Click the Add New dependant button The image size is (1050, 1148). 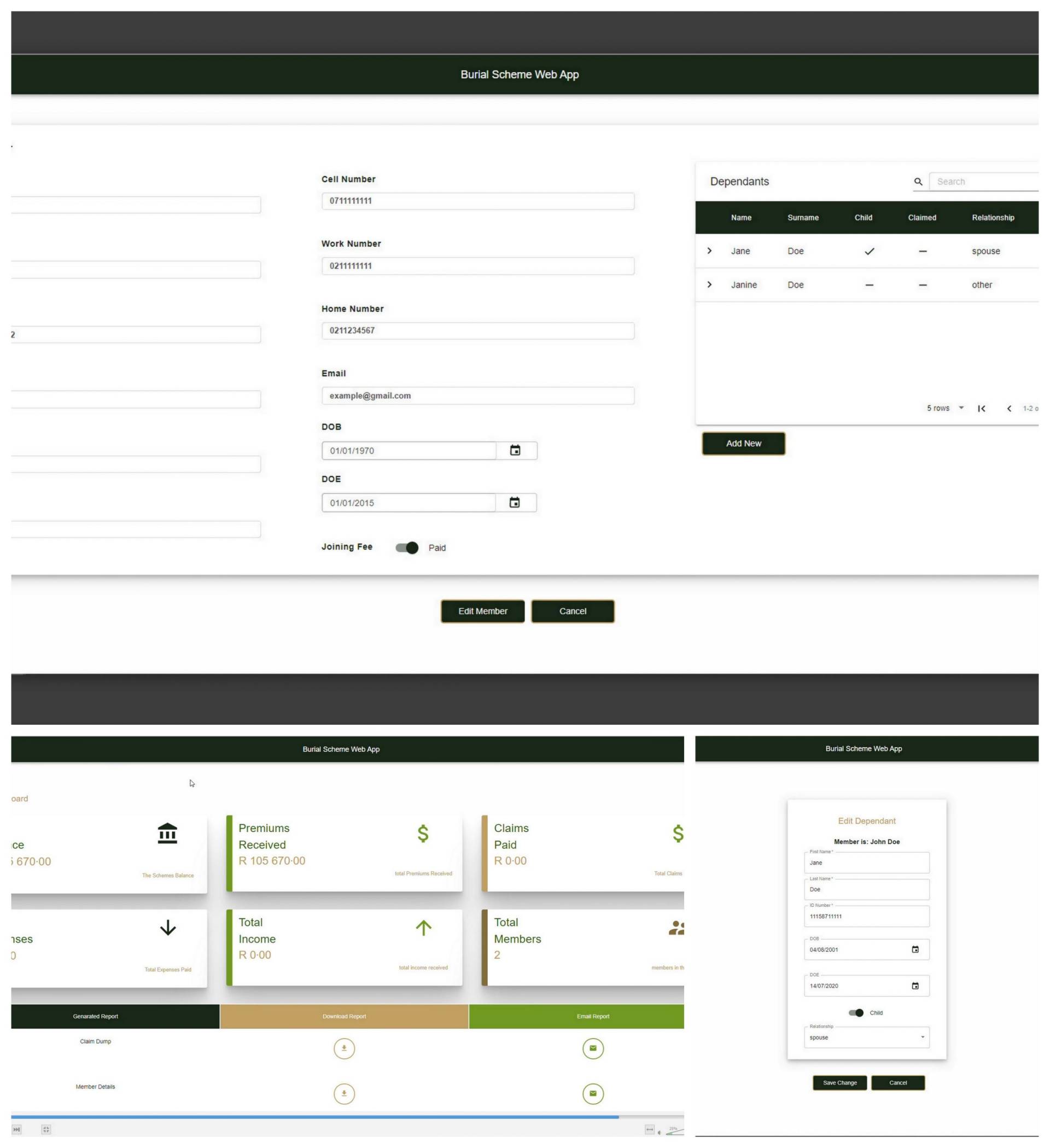pos(743,443)
